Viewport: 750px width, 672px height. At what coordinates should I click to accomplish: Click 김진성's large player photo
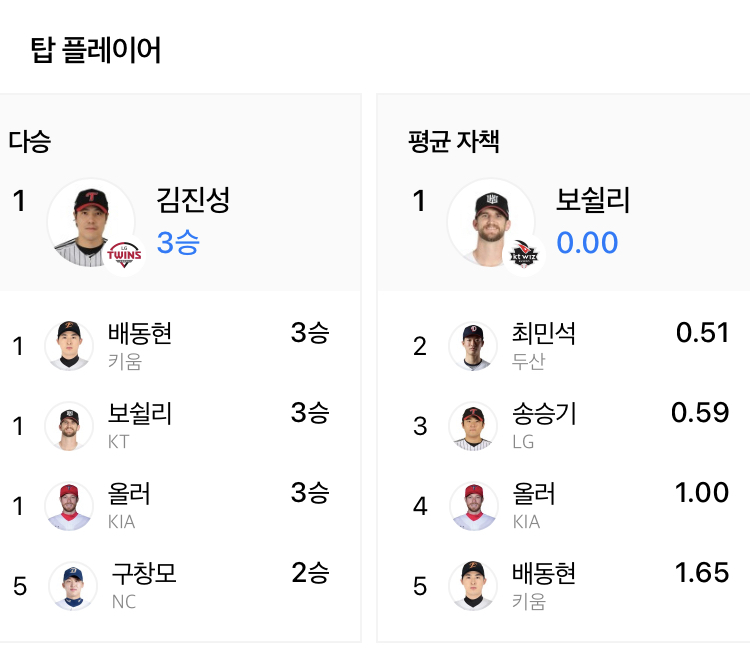91,222
